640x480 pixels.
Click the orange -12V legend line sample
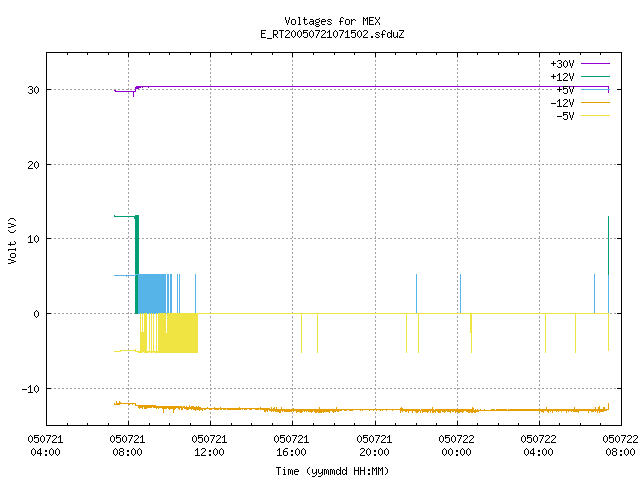point(596,102)
